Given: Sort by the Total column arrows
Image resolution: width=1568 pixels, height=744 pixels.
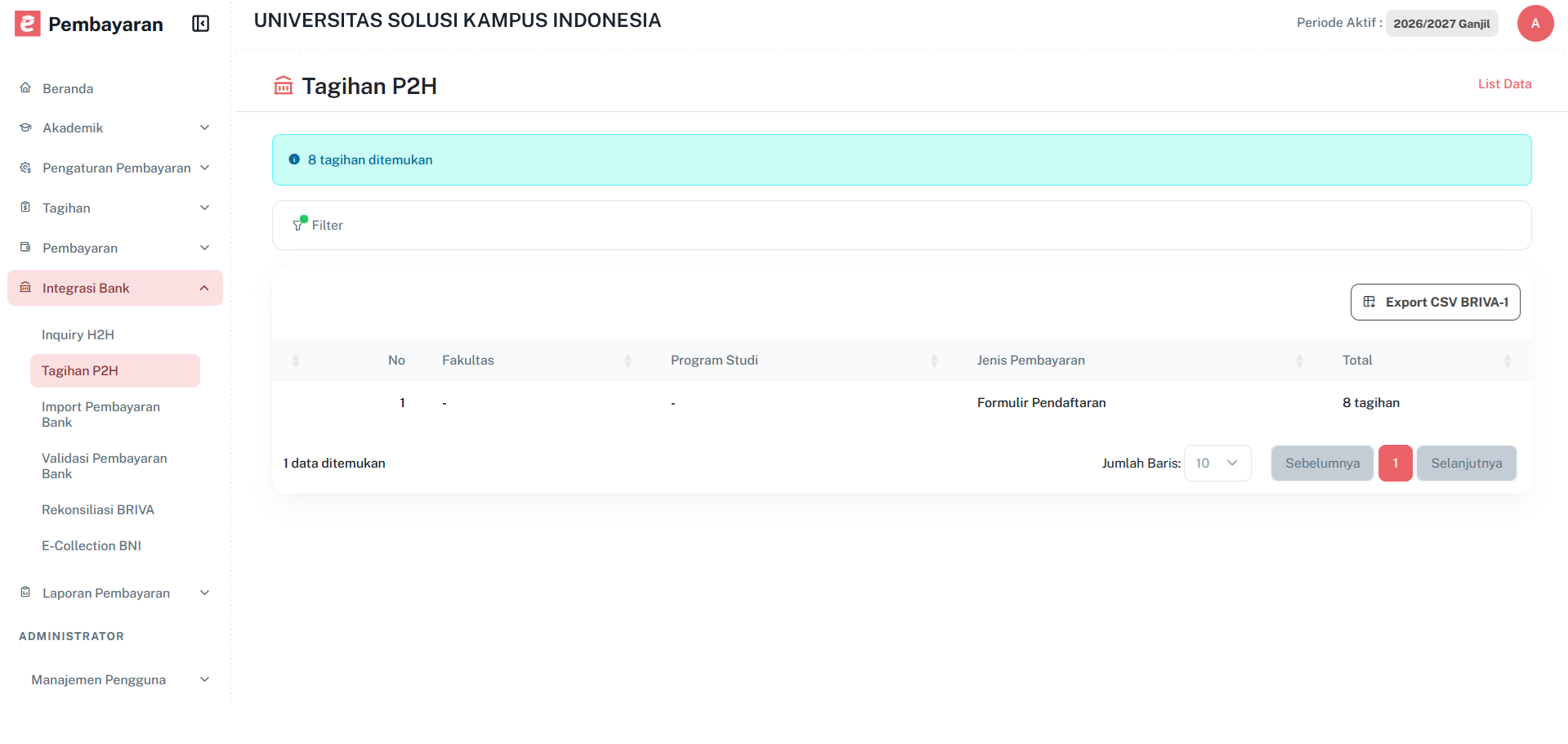Looking at the screenshot, I should pos(1508,361).
